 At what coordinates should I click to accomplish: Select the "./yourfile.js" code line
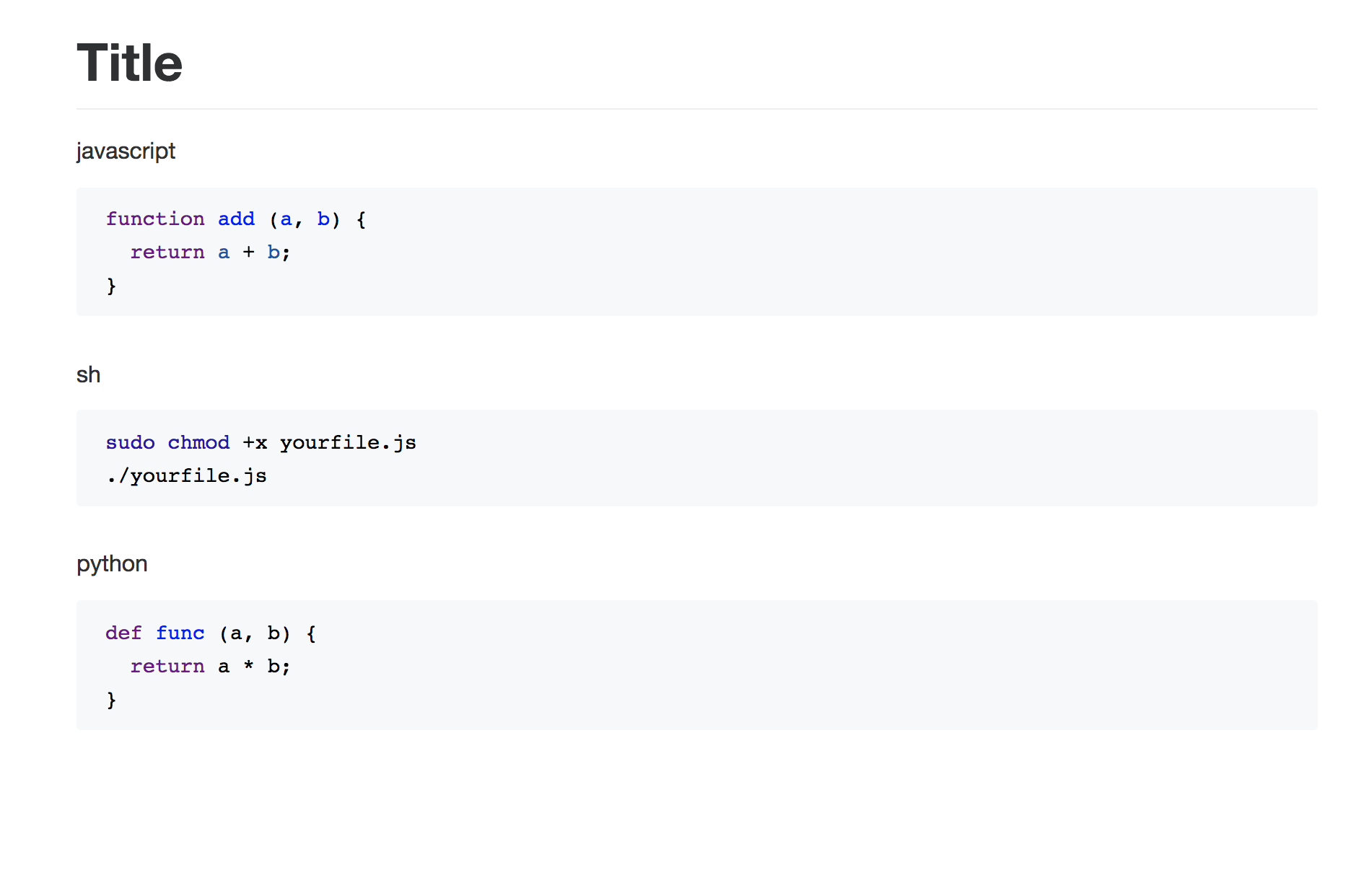[187, 476]
